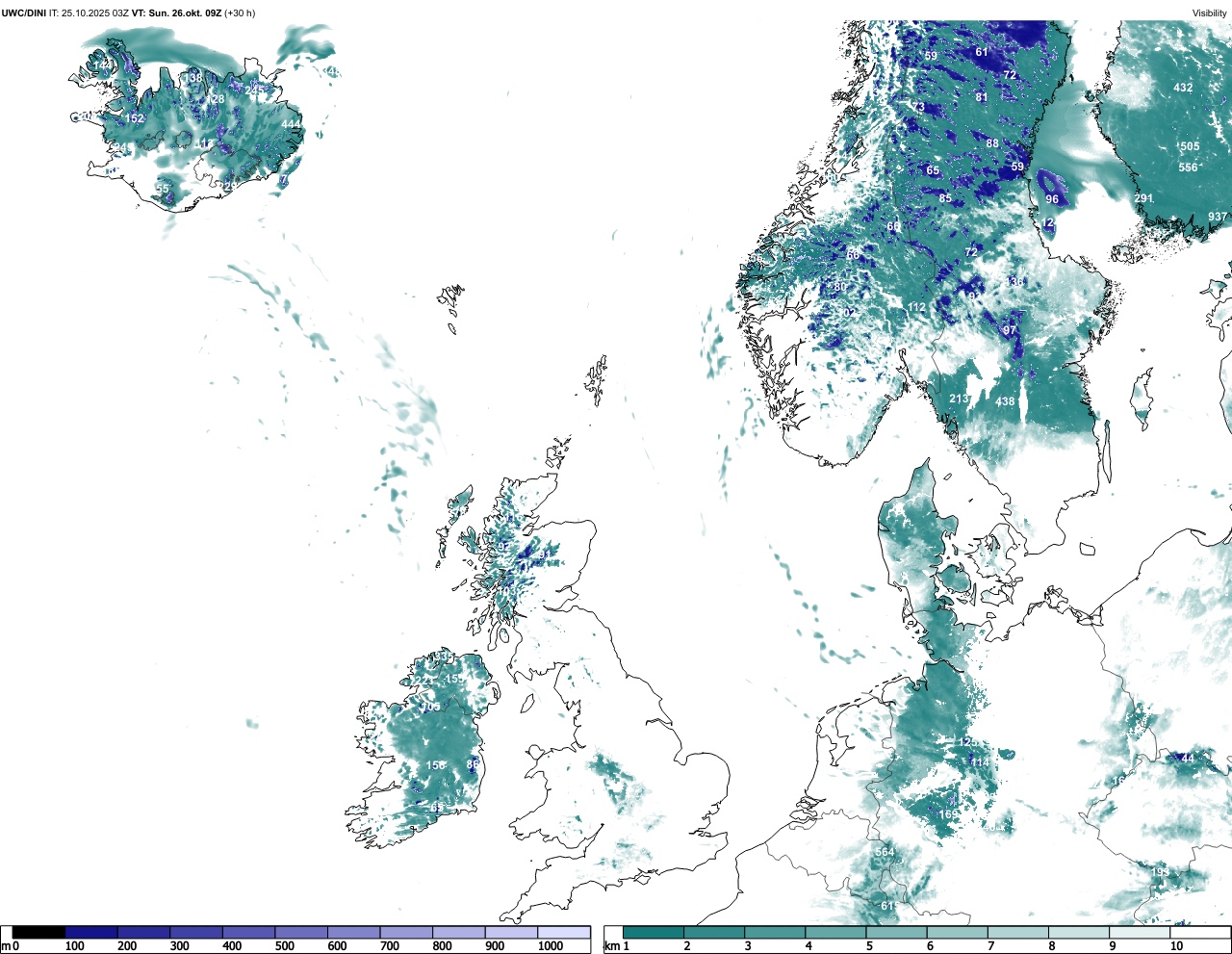Viewport: 1232px width, 954px height.
Task: Click the 500–600 m legend swatch
Action: (301, 932)
